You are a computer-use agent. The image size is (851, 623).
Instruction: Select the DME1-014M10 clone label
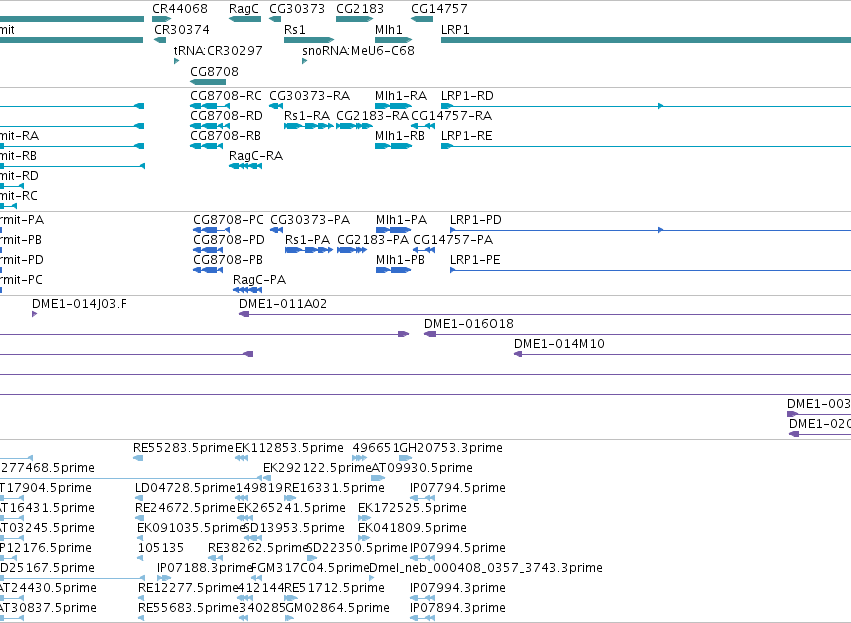560,345
